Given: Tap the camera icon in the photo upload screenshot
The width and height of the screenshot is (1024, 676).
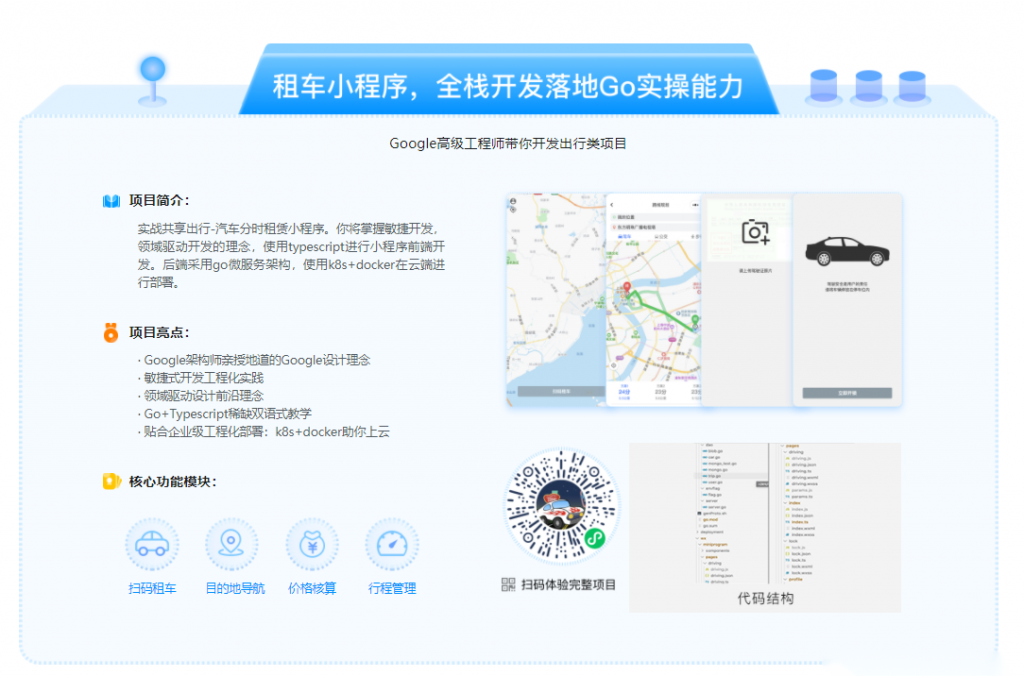Looking at the screenshot, I should [x=756, y=232].
